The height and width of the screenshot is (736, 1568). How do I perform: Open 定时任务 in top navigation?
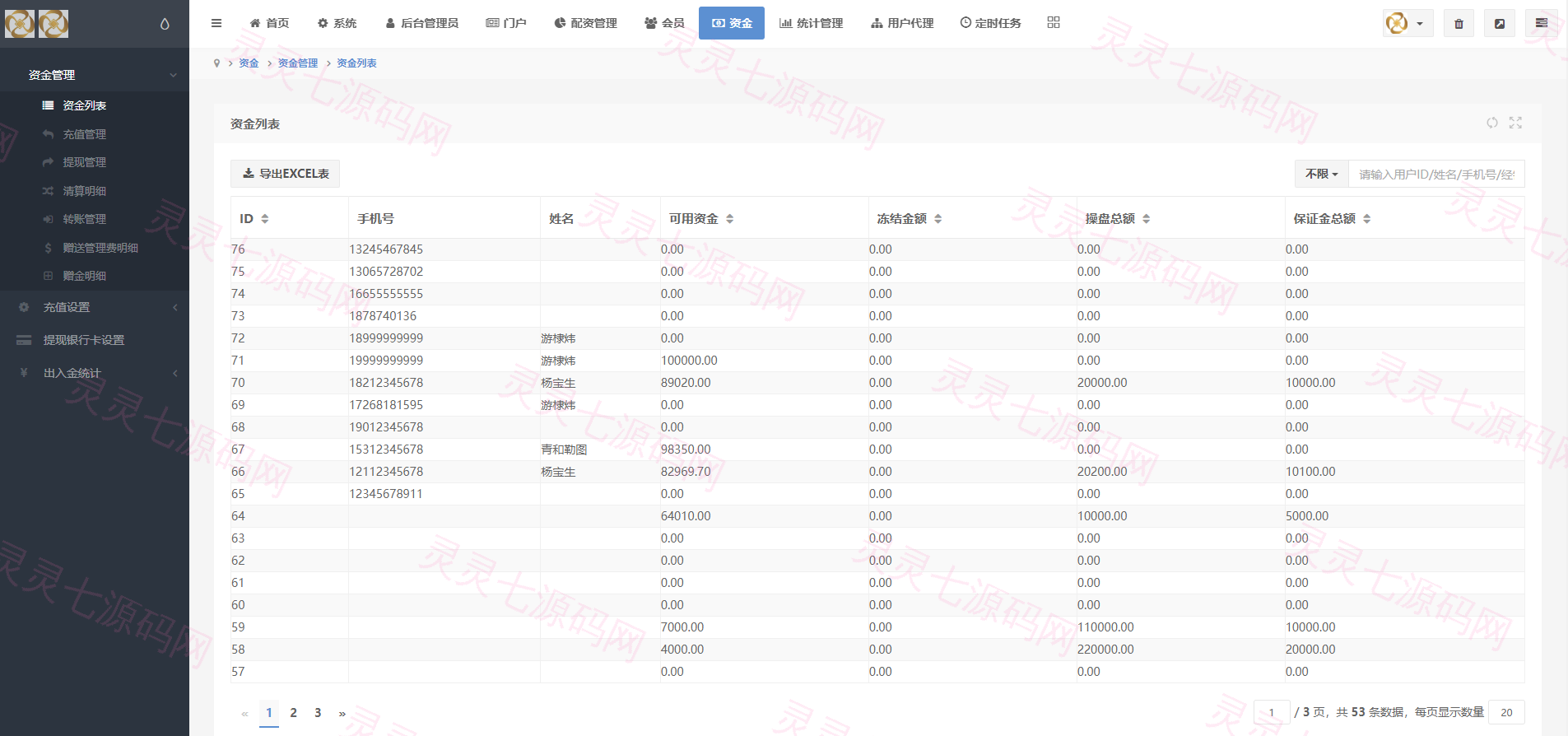click(990, 23)
